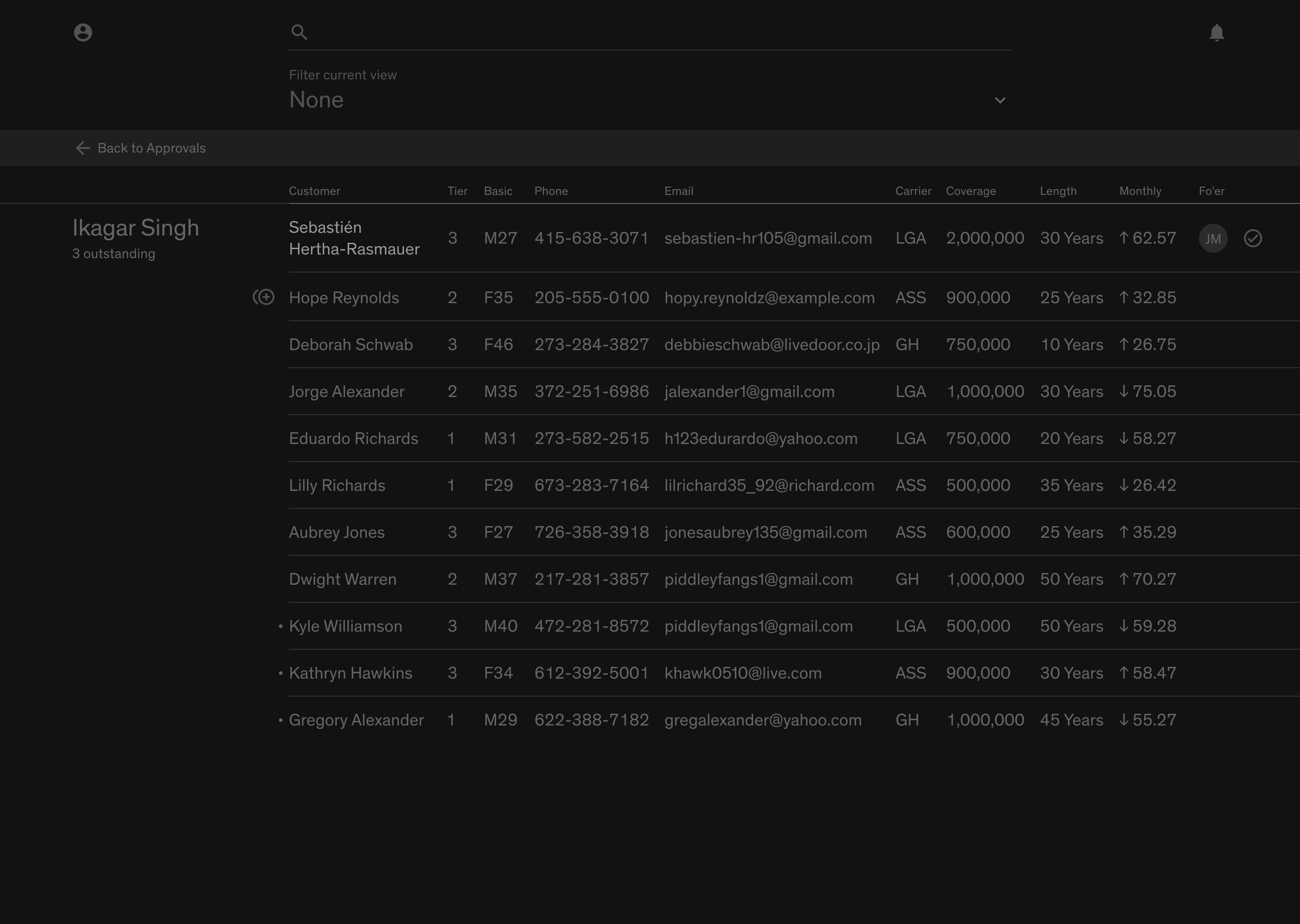Screen dimensions: 1300x924
Task: Click the Back to Approvals link
Action: (151, 148)
